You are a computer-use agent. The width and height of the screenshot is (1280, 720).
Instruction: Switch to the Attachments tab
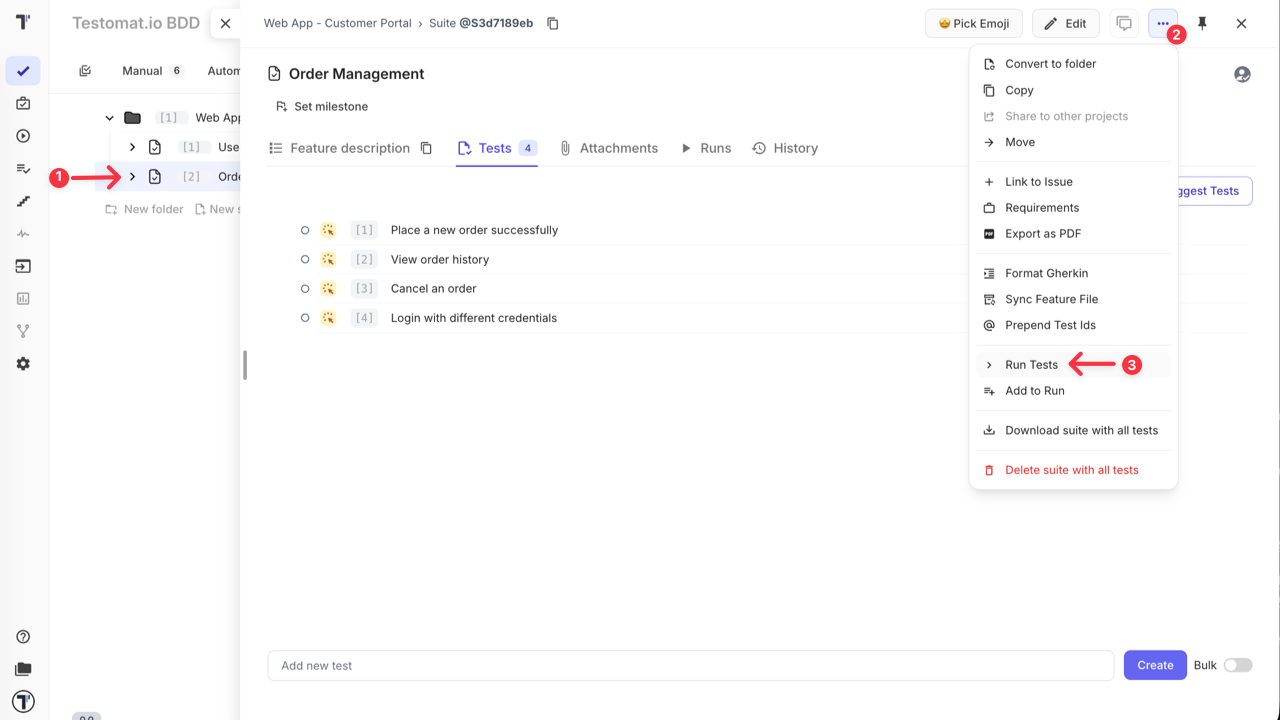point(608,148)
